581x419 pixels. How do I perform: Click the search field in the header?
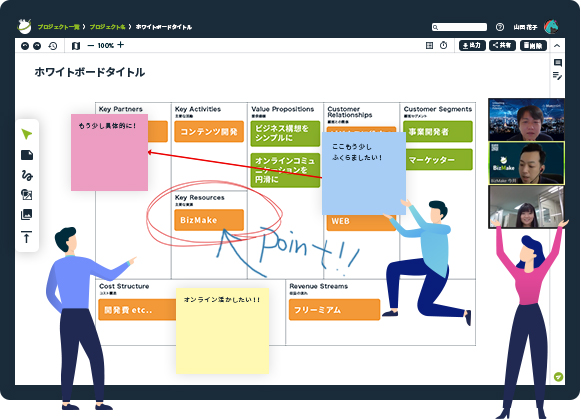point(459,27)
